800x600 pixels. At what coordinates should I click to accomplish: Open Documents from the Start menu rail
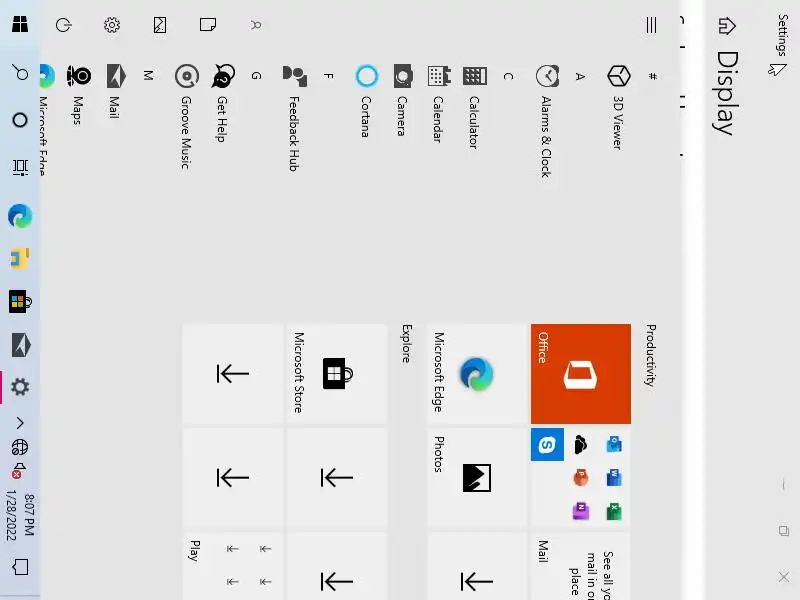click(x=208, y=24)
